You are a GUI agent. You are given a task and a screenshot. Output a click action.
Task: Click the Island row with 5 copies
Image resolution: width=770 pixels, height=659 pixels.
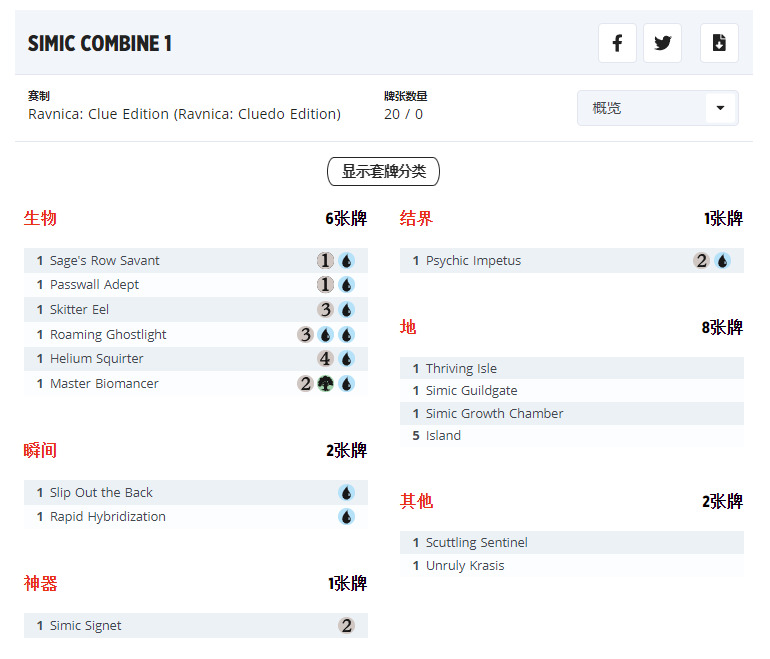(x=443, y=436)
